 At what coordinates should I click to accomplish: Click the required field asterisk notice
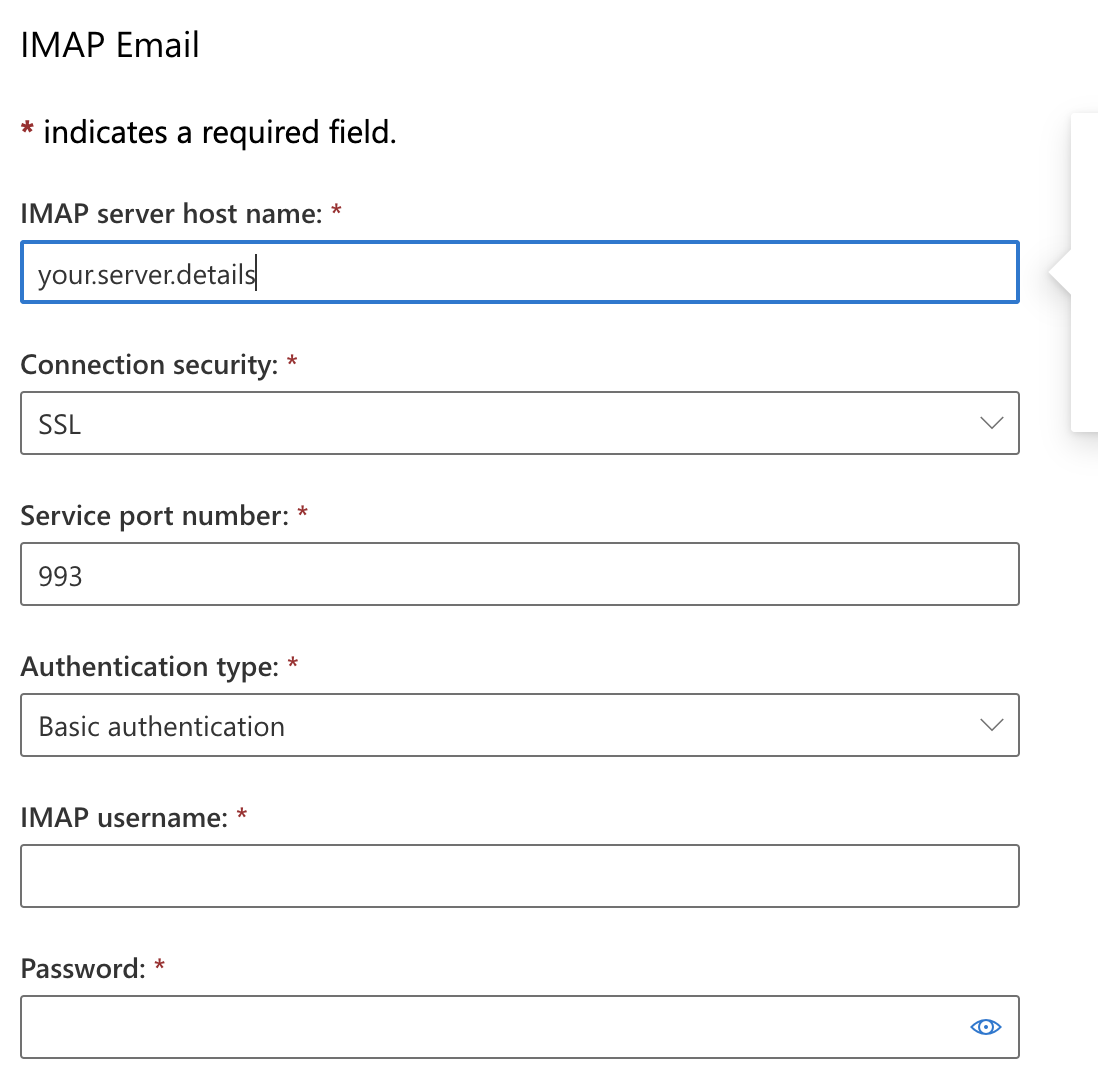[208, 131]
